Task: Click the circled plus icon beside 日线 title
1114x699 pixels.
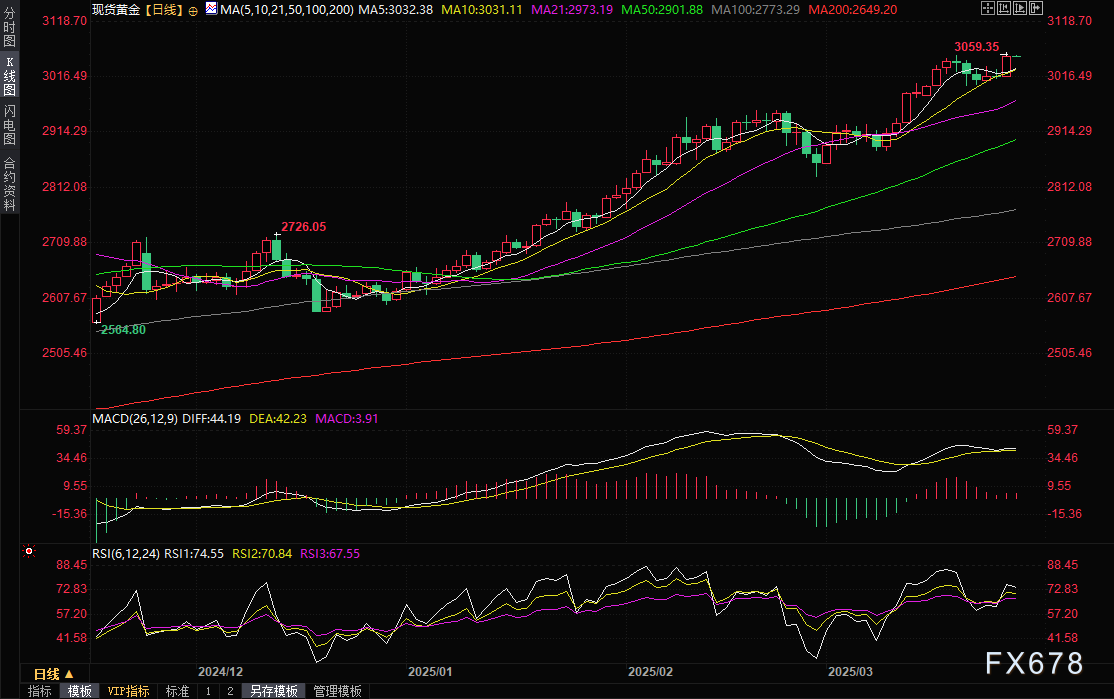Action: click(193, 9)
